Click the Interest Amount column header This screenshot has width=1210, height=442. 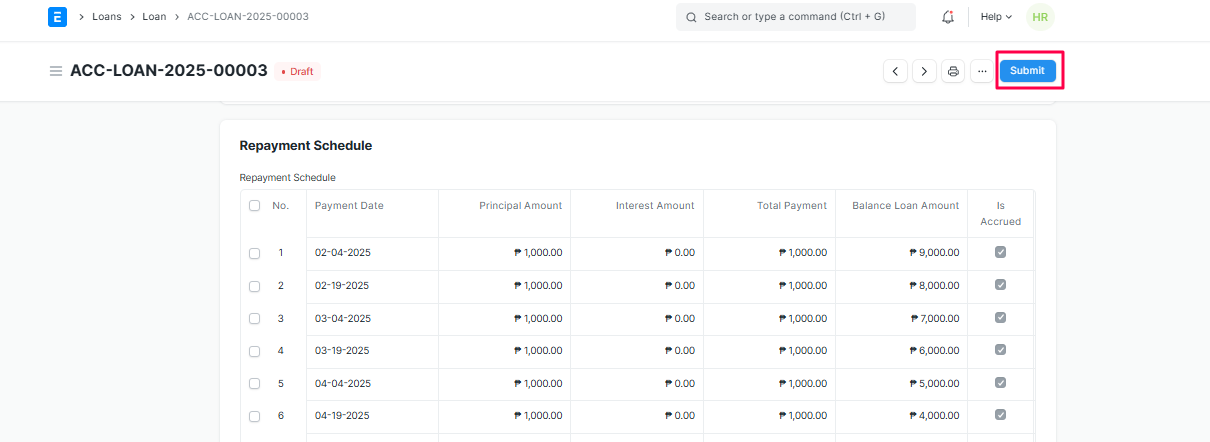pos(655,206)
